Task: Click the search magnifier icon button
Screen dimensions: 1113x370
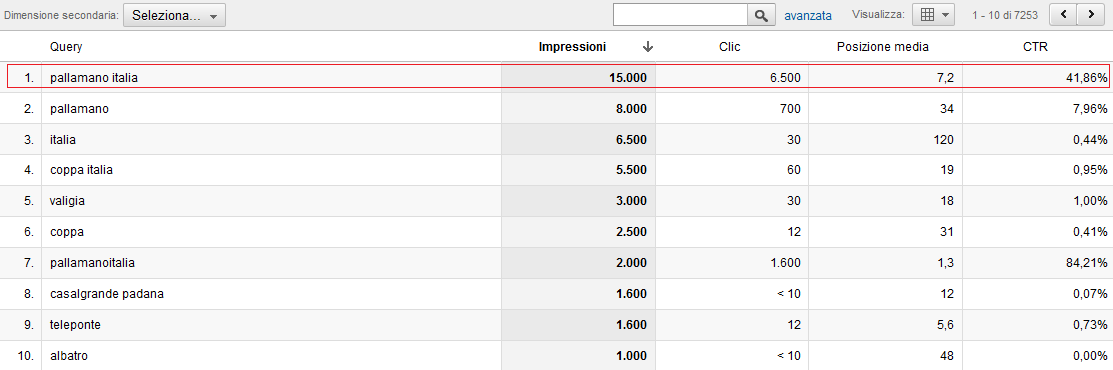Action: coord(762,15)
